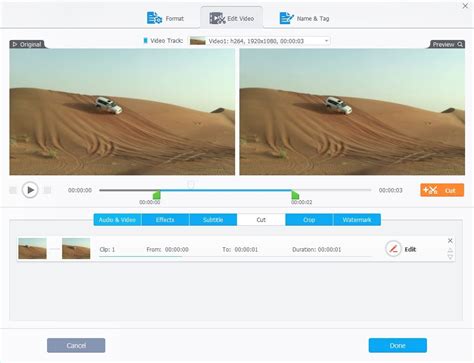Open the Edit Video tab
The image size is (474, 363).
232,18
